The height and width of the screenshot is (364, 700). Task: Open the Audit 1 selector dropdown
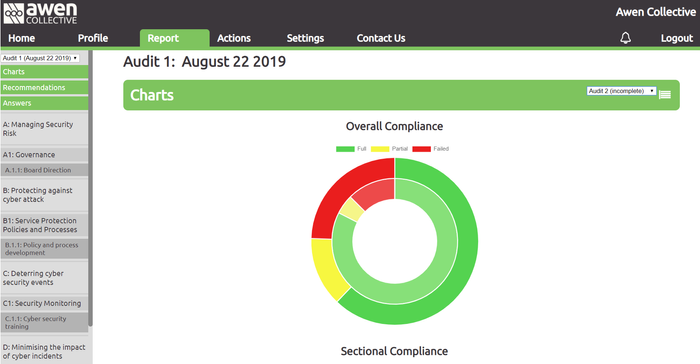tap(40, 58)
